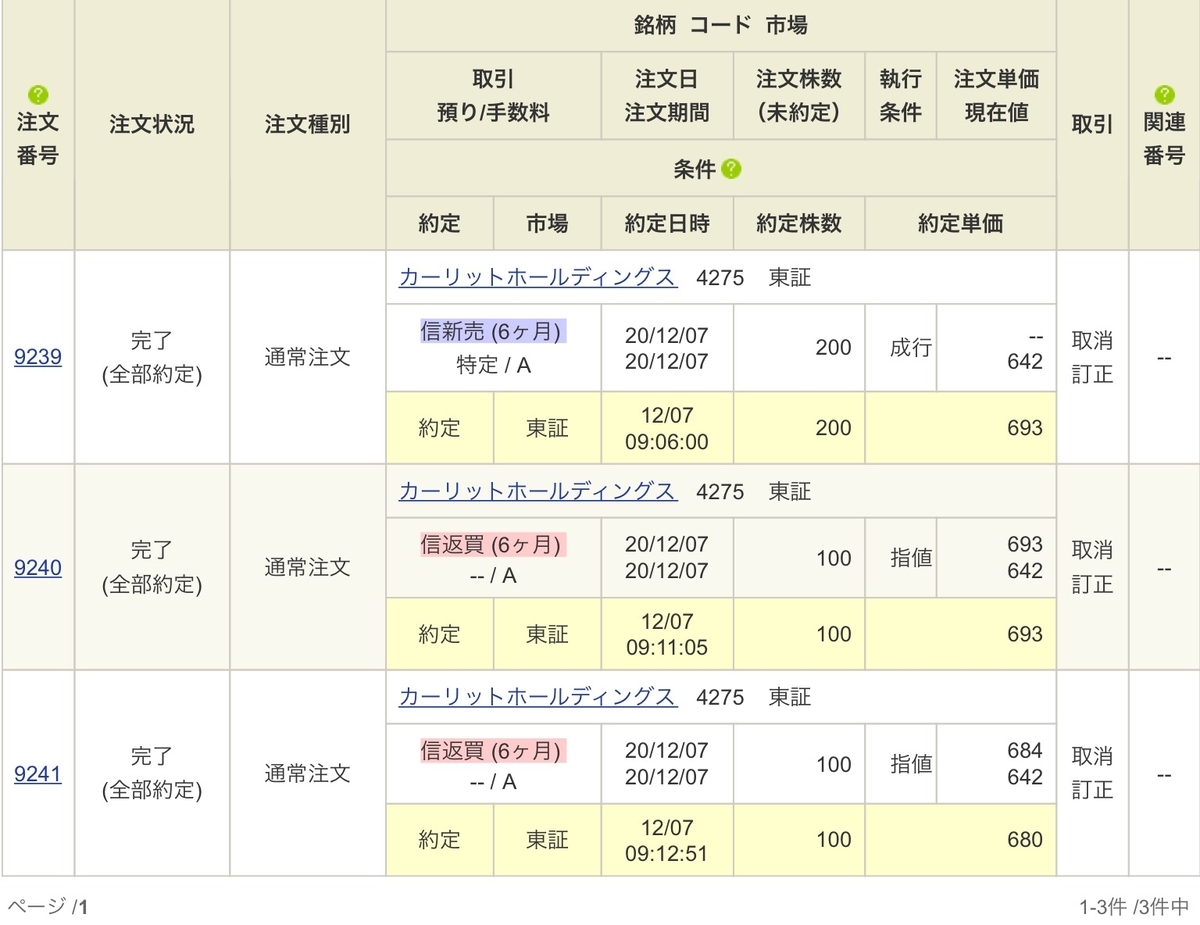Click 訂正 for order 9239
Image resolution: width=1200 pixels, height=925 pixels.
click(x=1092, y=375)
